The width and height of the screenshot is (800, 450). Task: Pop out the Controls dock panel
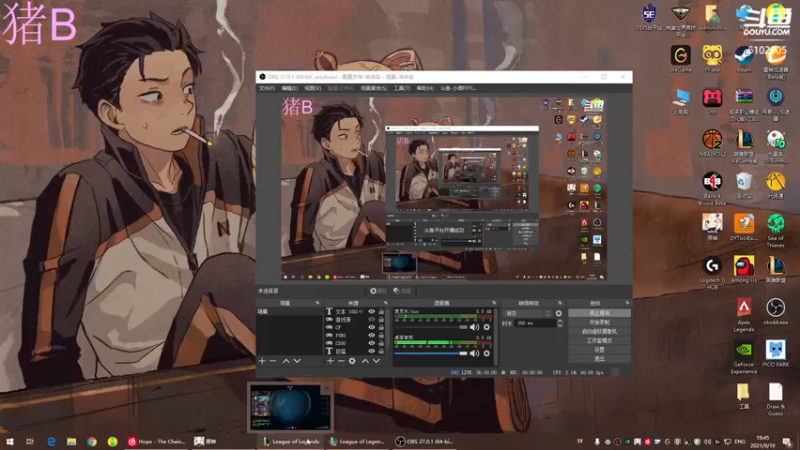click(x=627, y=303)
